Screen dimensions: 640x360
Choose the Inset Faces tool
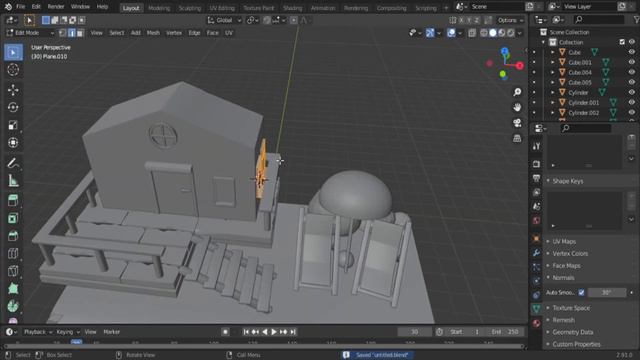[x=13, y=218]
